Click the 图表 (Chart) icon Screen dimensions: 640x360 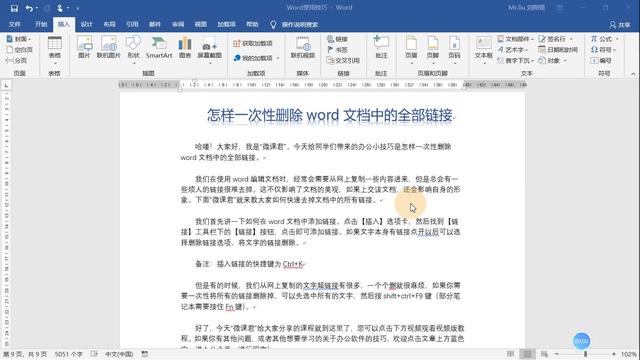[x=185, y=47]
